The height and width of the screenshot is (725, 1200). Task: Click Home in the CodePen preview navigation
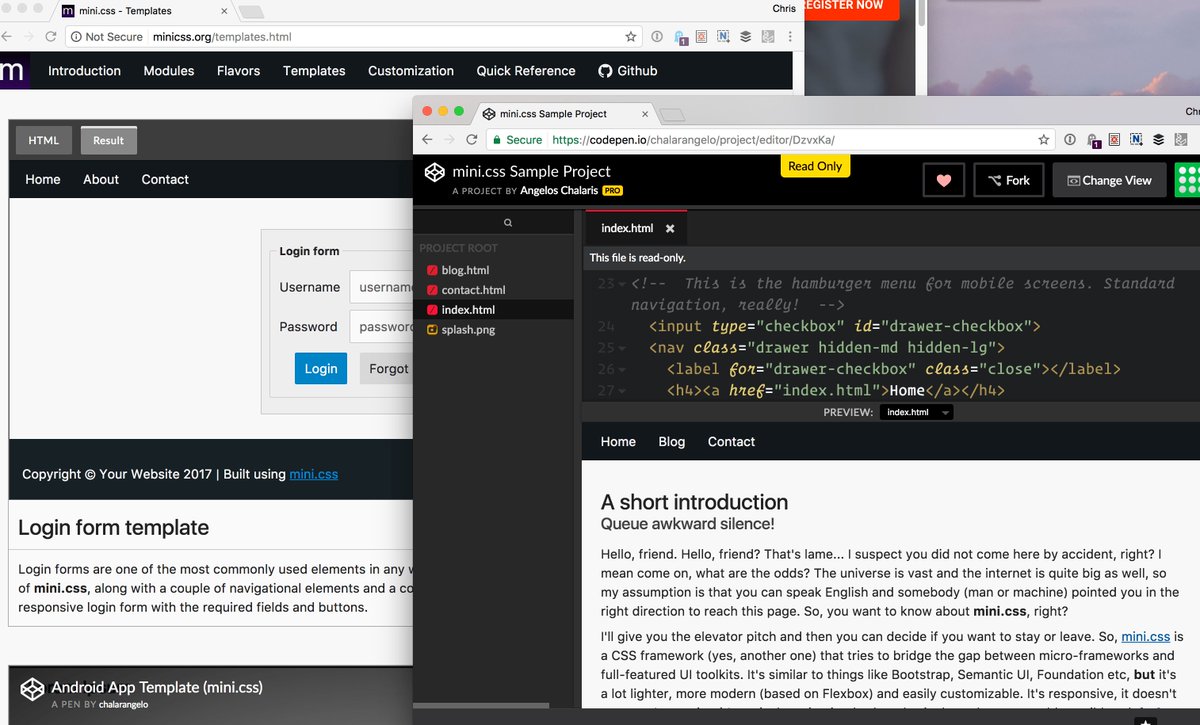(618, 442)
